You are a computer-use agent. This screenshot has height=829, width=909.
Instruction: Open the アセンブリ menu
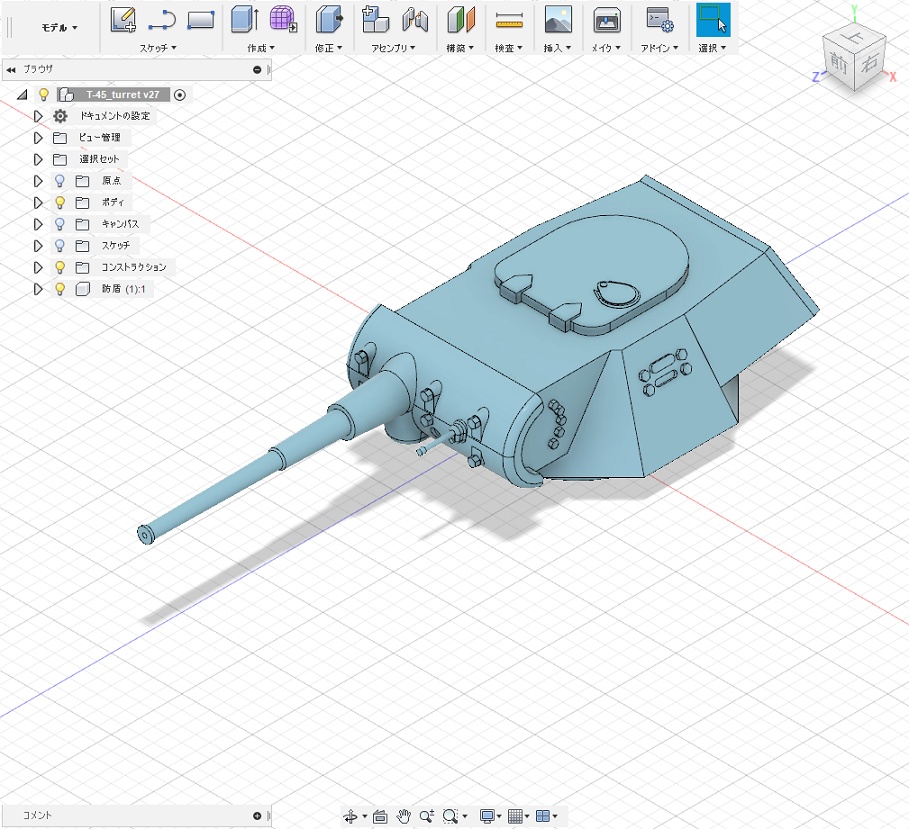[393, 48]
